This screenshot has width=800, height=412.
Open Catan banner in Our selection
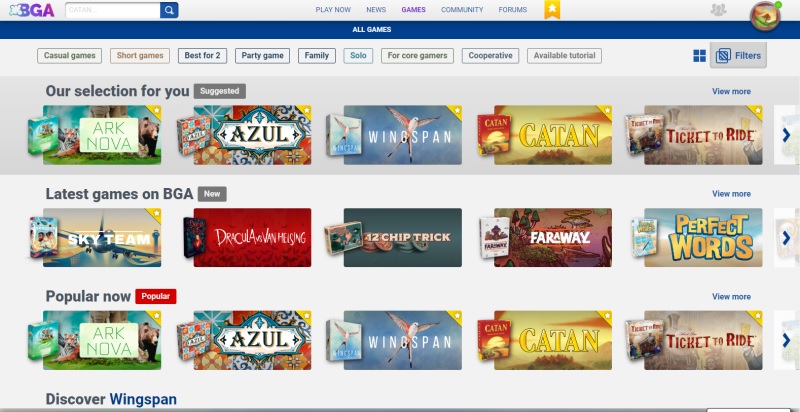point(553,135)
